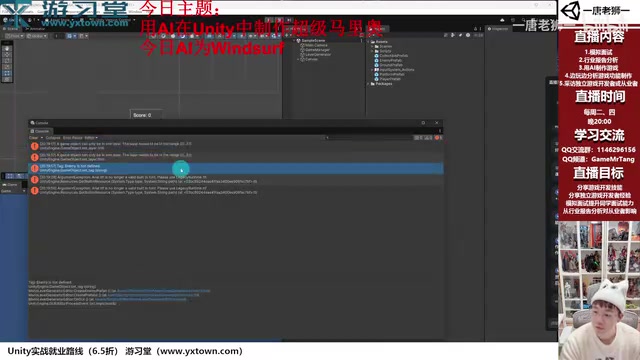Select LevelGenerator in Hierarchy

point(318,54)
